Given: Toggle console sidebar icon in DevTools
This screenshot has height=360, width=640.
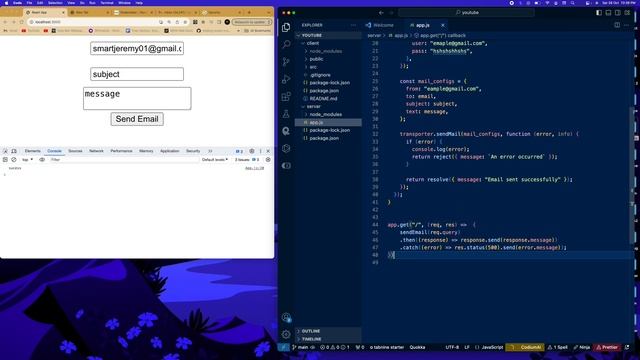Looking at the screenshot, I should (x=5, y=160).
